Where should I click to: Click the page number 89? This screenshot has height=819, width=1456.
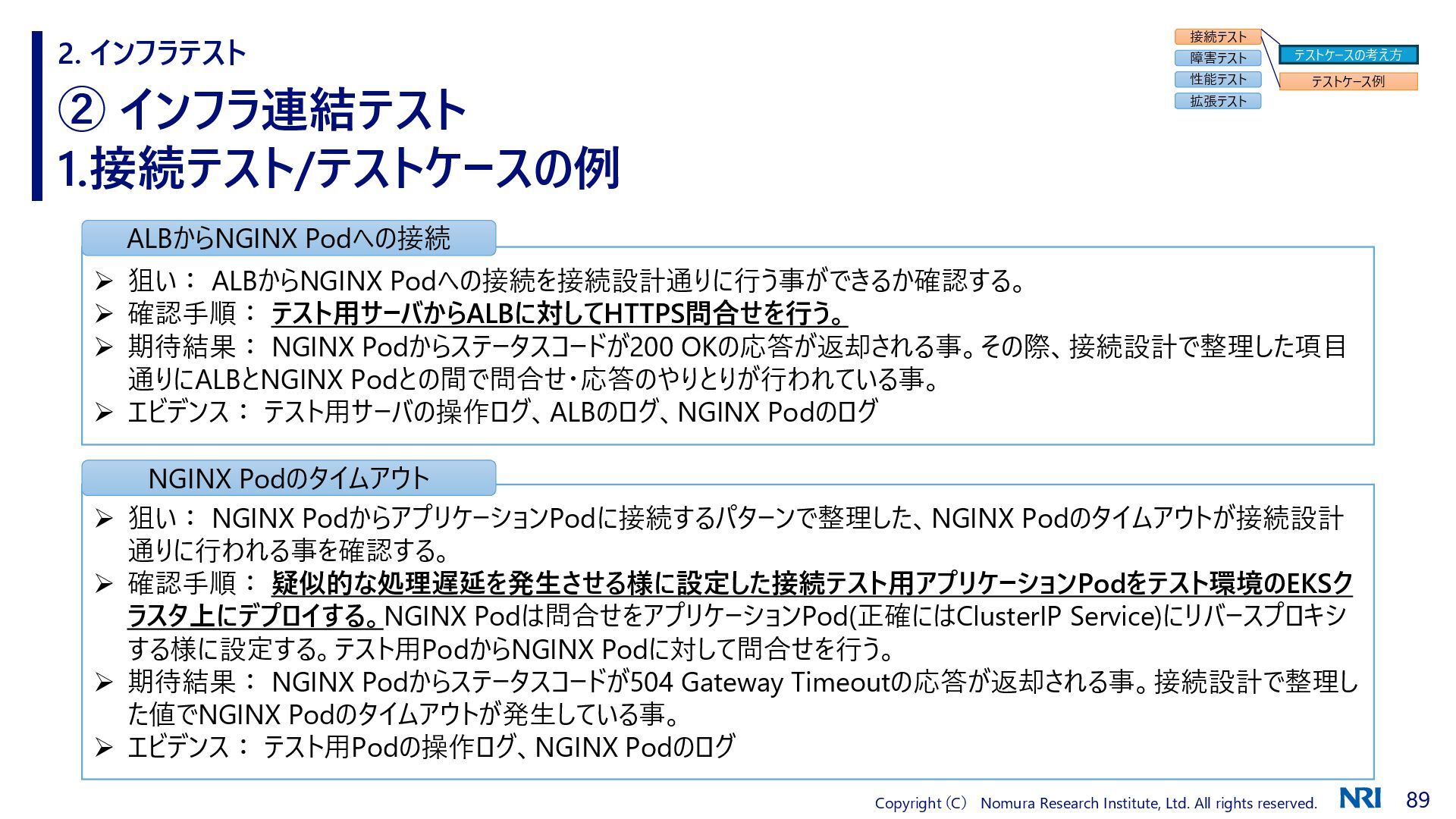1417,799
